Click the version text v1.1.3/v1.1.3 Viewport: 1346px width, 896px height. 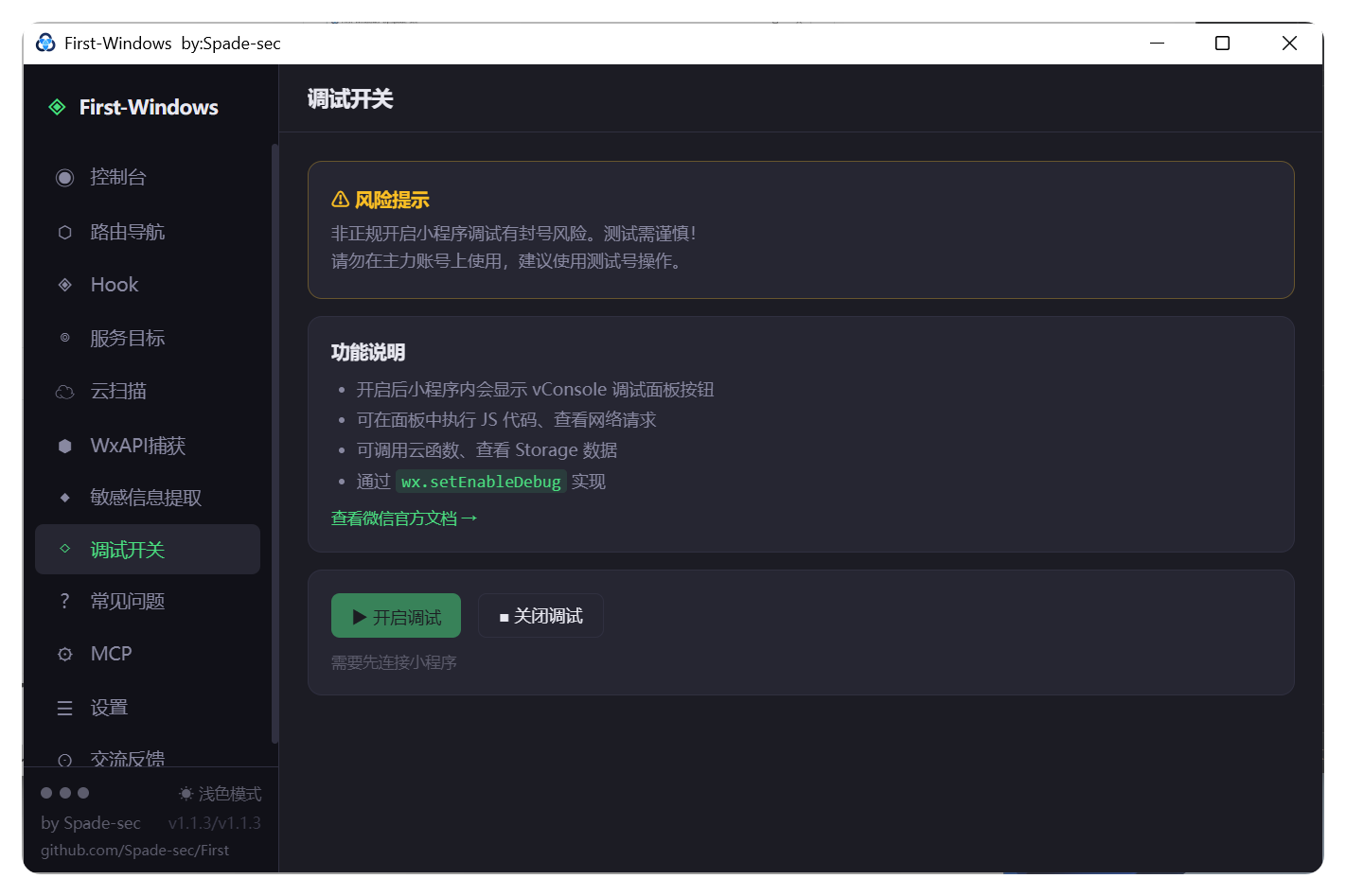tap(215, 823)
